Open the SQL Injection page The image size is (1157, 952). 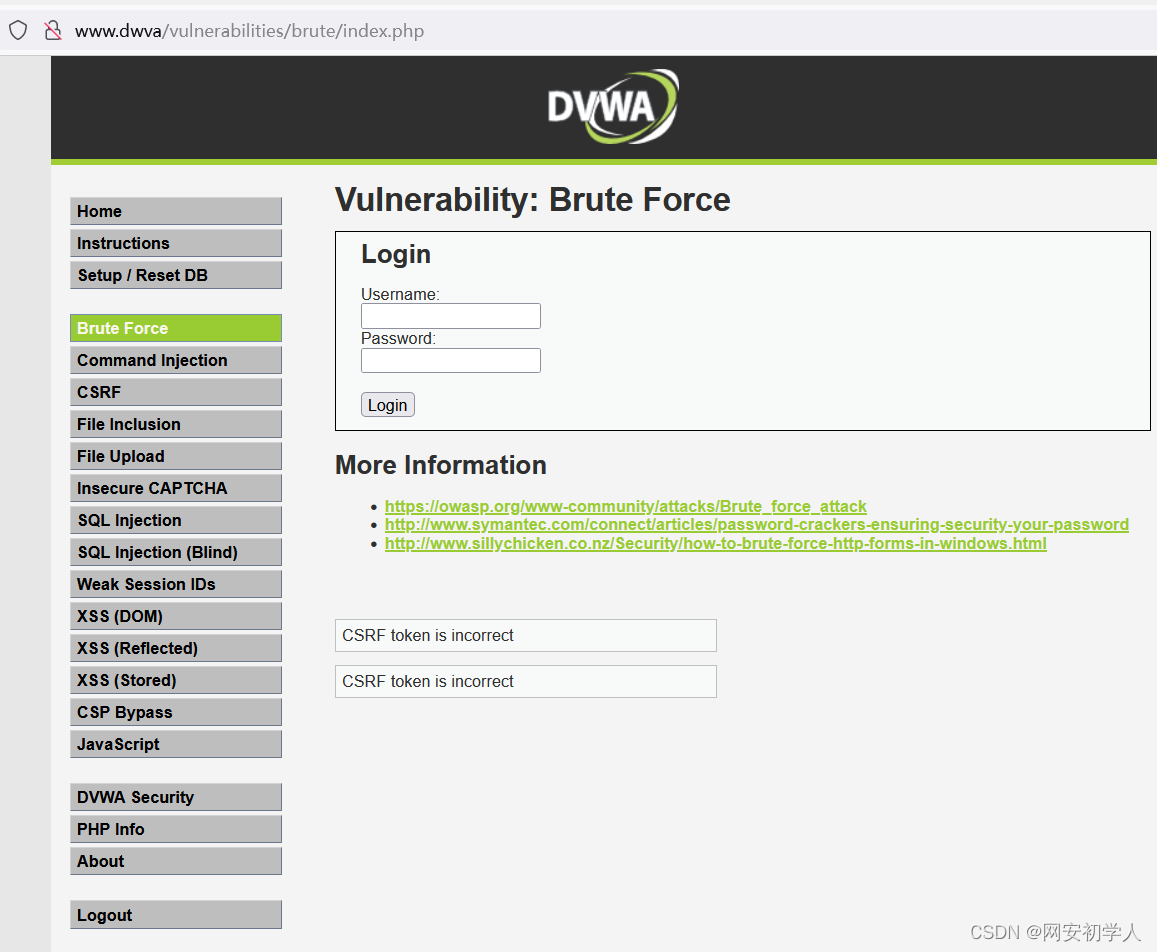(x=176, y=520)
